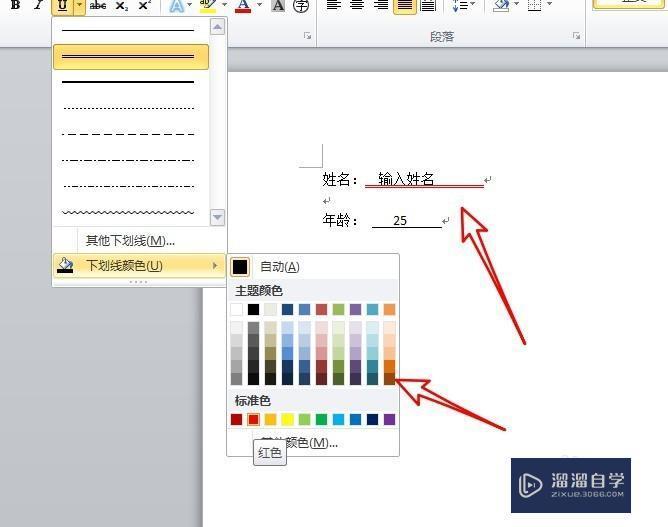Choose single line underline style
668x527 pixels.
(x=130, y=30)
